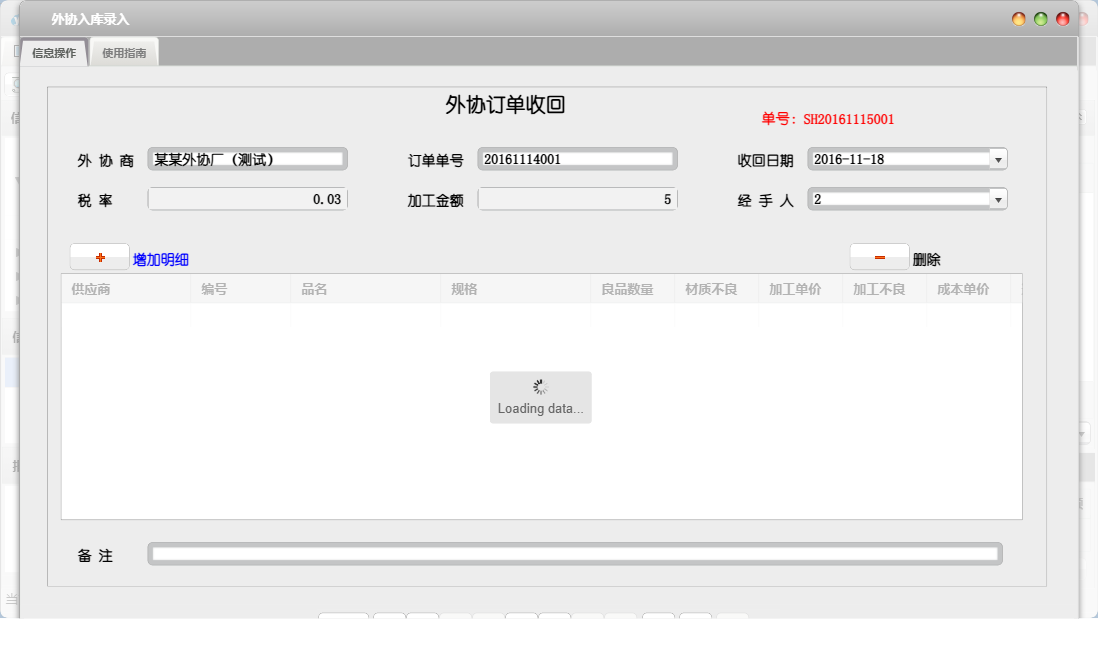This screenshot has width=1098, height=655.
Task: Click the spinning loading indicator icon
Action: (540, 386)
